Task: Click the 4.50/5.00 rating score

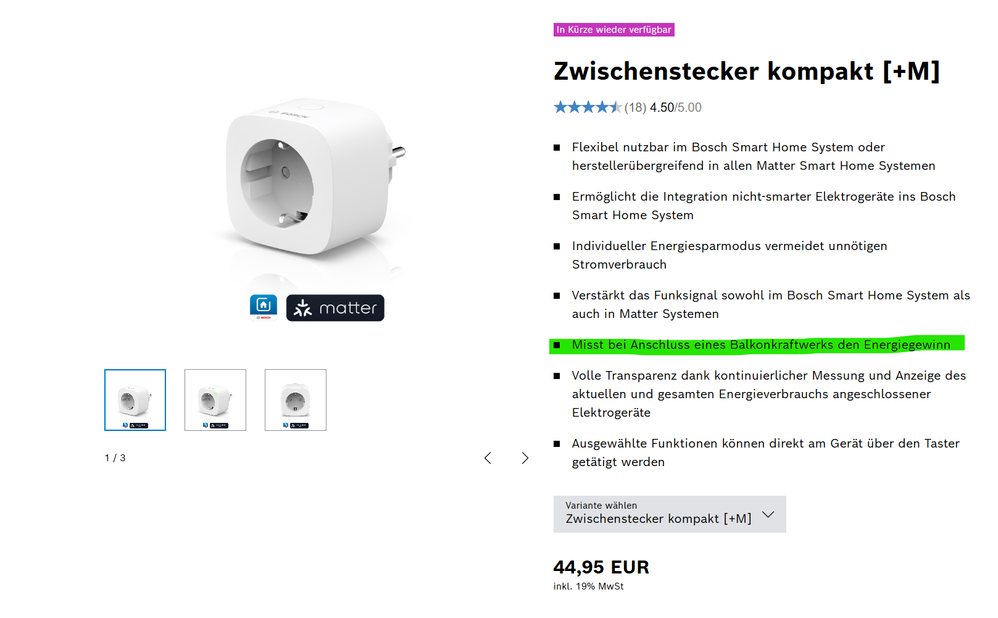Action: pyautogui.click(x=676, y=107)
